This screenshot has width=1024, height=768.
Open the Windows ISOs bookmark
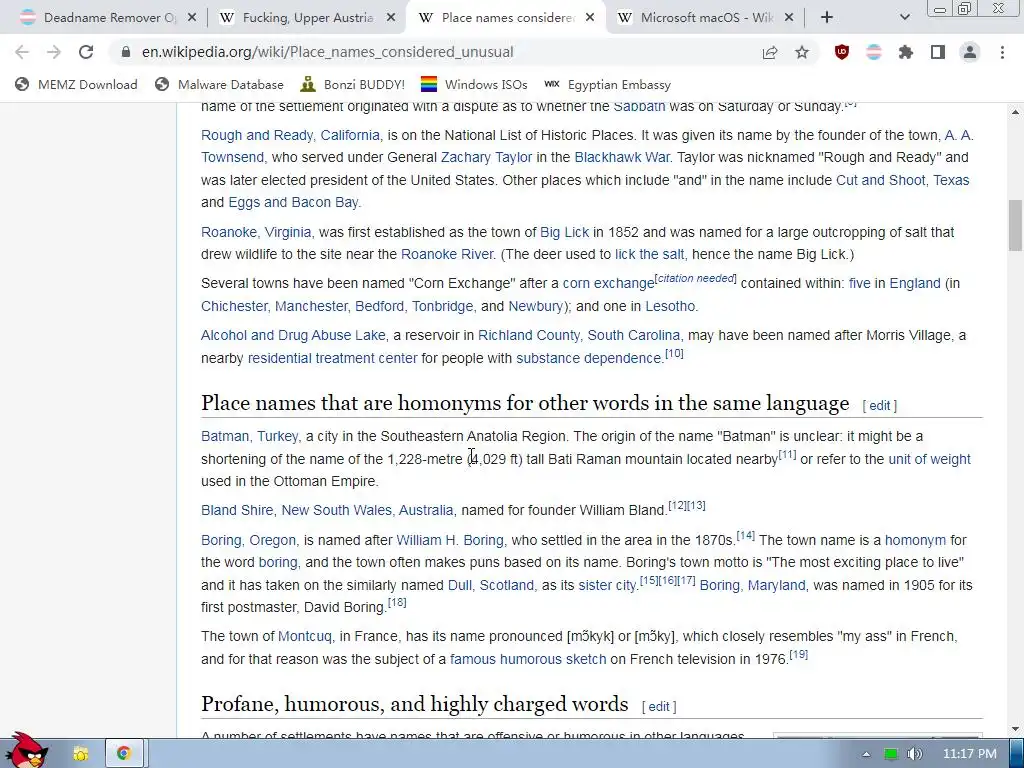click(x=474, y=84)
